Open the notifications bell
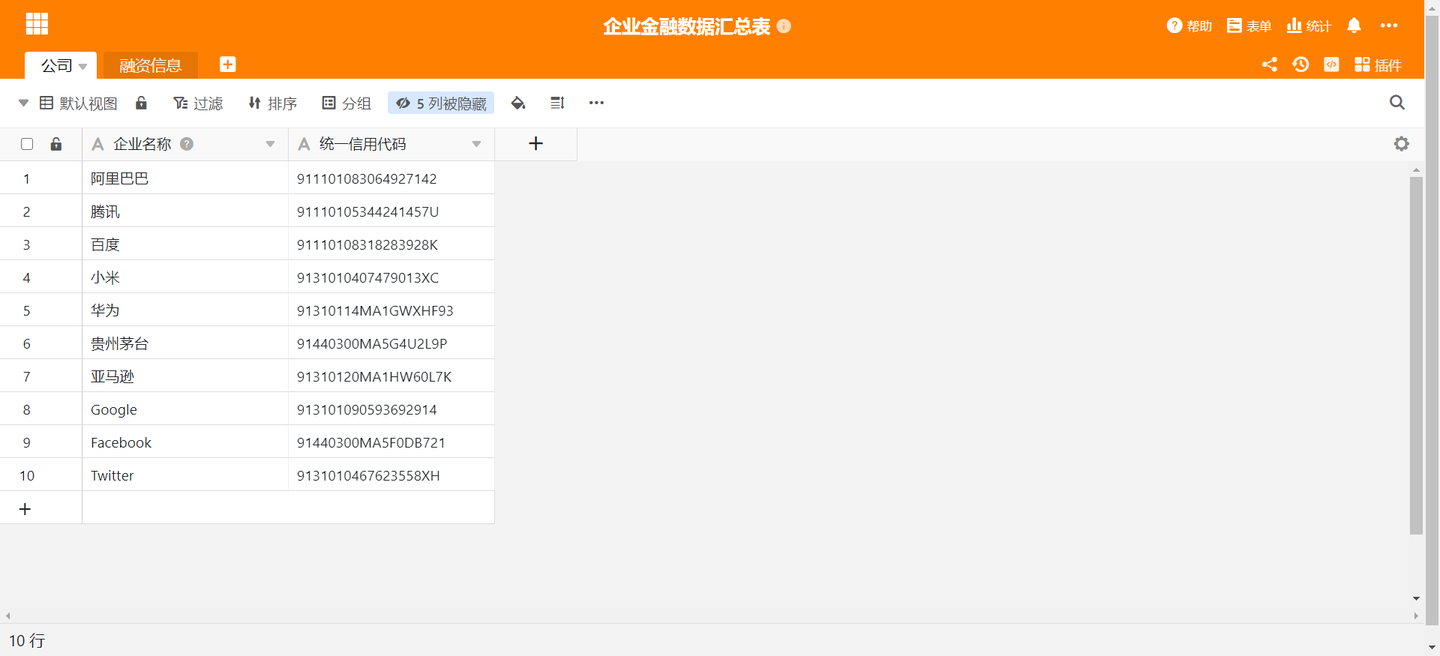 coord(1354,25)
